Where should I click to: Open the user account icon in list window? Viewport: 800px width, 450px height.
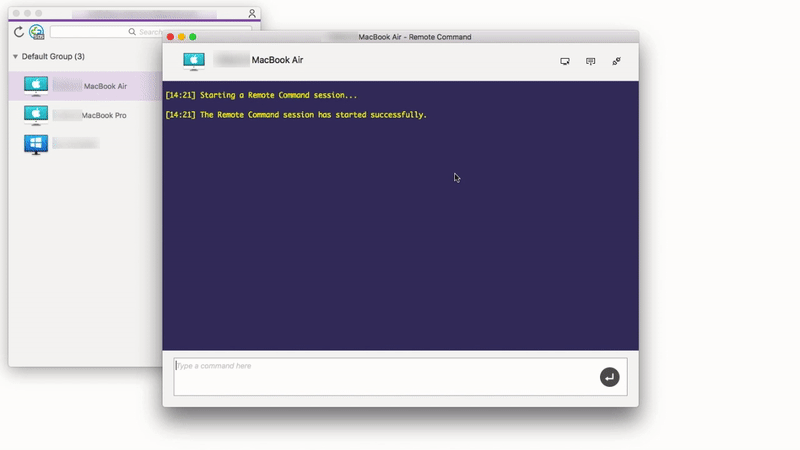(x=252, y=13)
